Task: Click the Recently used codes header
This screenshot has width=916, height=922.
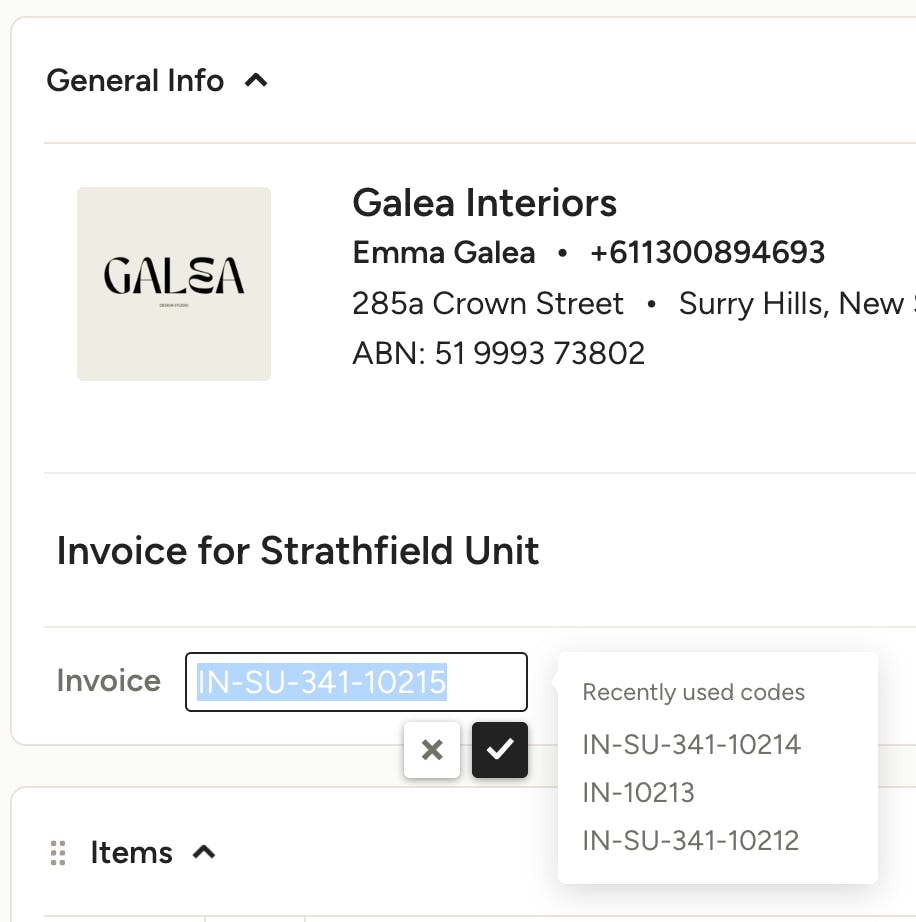Action: click(694, 693)
